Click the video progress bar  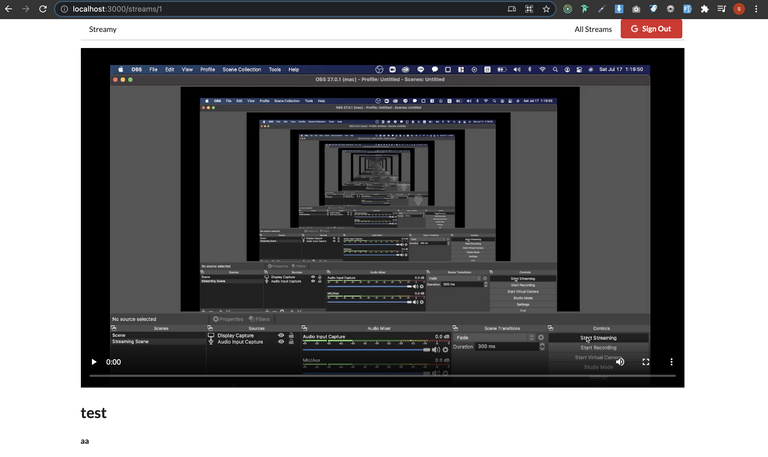383,376
